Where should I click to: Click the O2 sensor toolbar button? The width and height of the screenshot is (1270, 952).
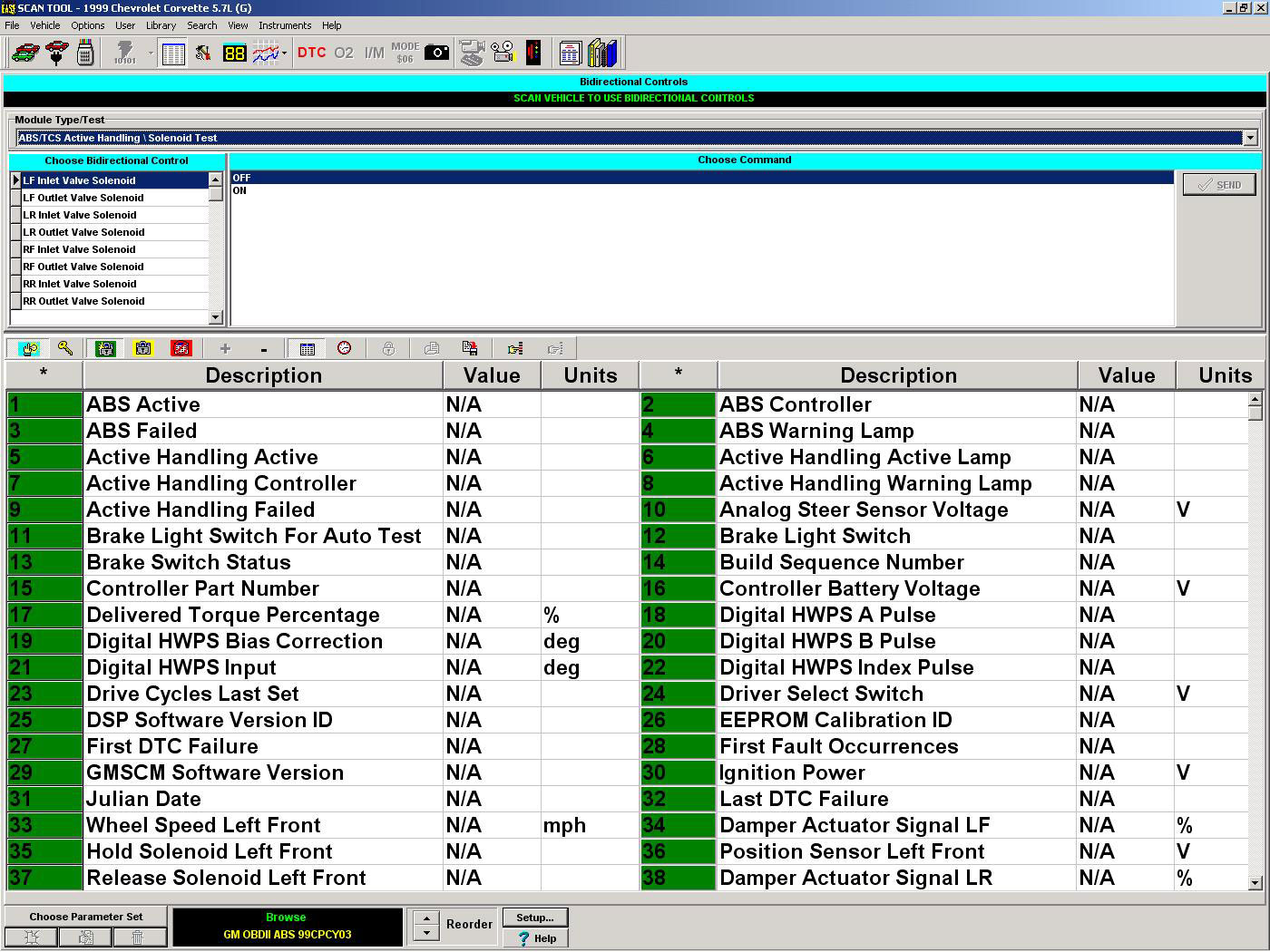(x=344, y=53)
